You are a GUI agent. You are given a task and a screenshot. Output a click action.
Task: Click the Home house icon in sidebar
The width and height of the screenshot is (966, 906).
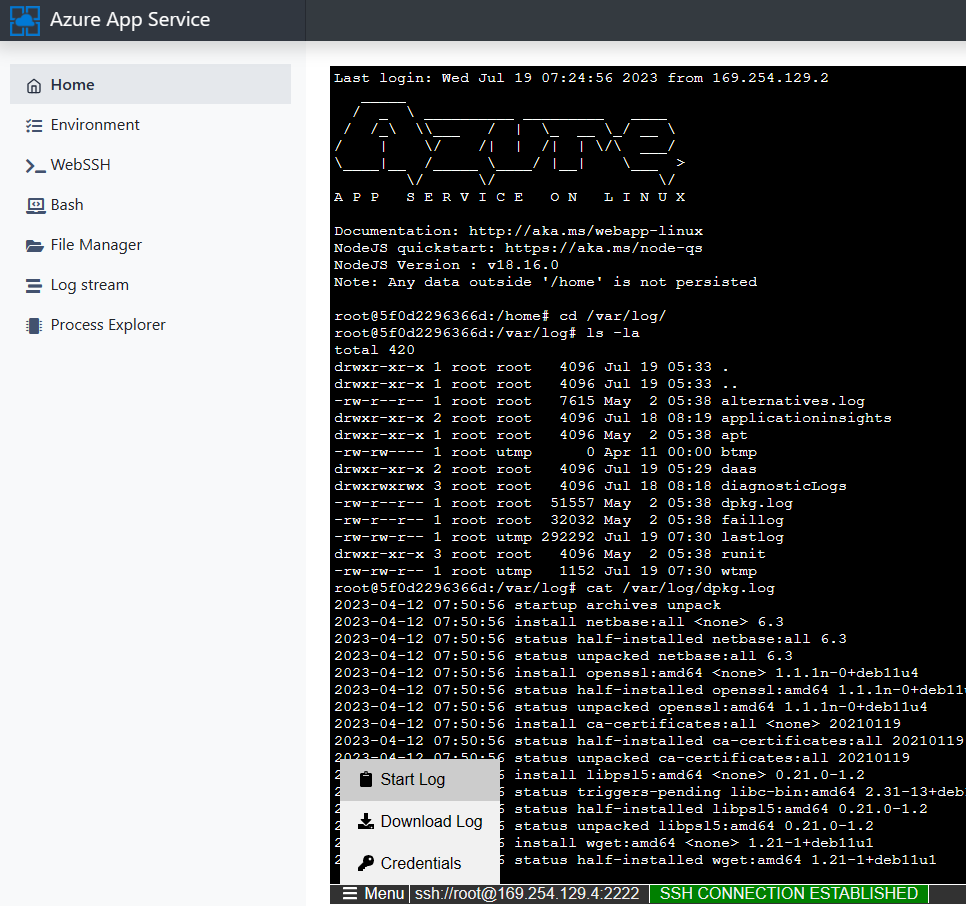coord(34,85)
